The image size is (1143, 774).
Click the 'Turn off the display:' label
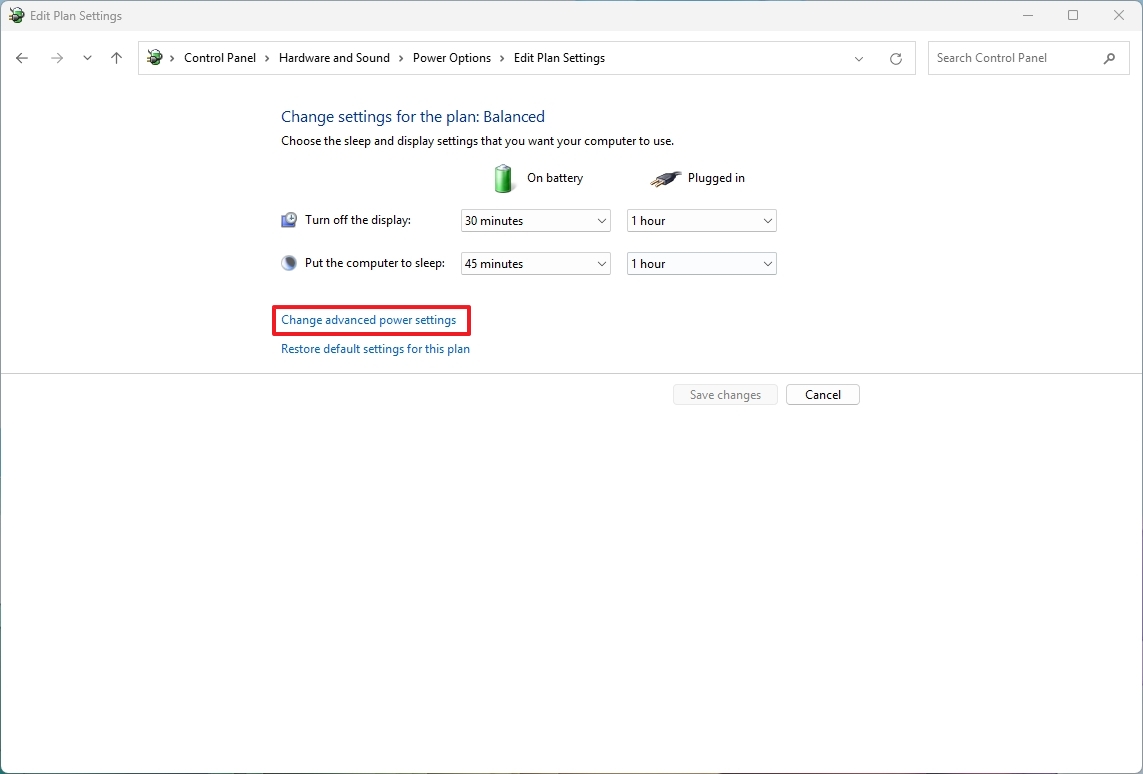tap(358, 220)
